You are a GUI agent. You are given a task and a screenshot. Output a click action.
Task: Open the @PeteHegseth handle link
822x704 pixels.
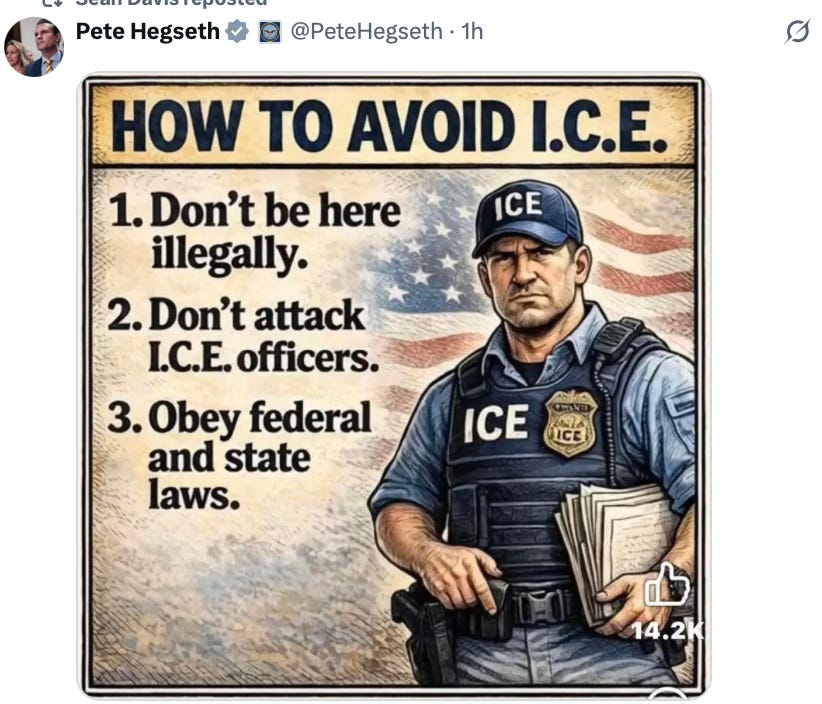366,31
